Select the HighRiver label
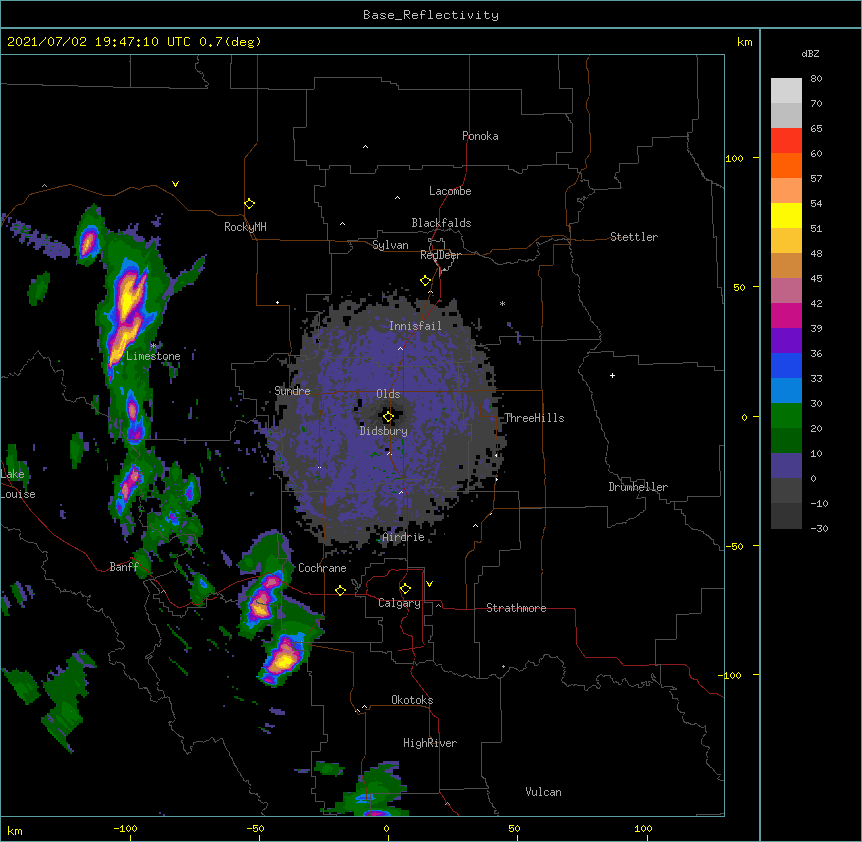The height and width of the screenshot is (842, 862). click(430, 743)
